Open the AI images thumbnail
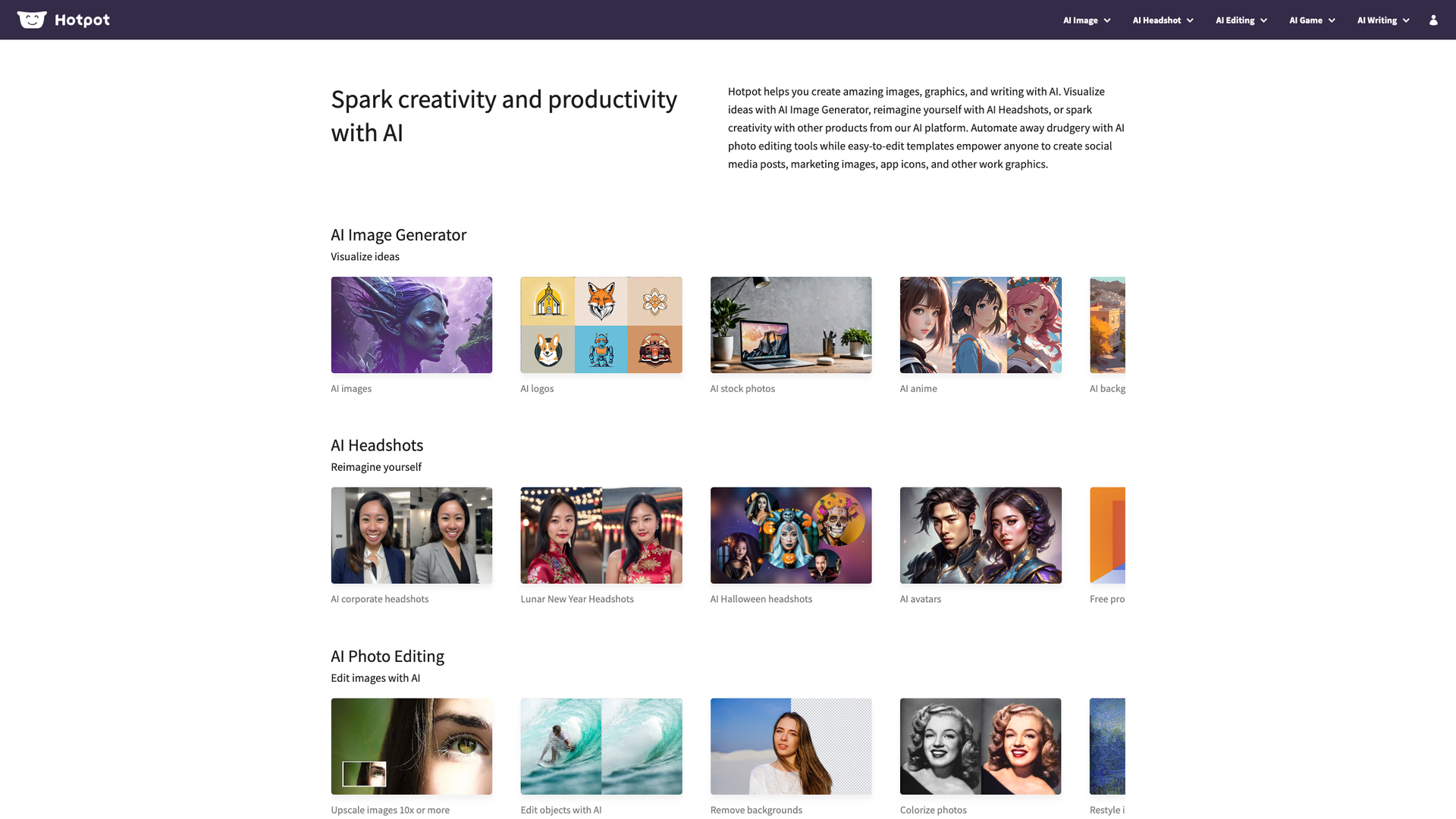 (412, 325)
